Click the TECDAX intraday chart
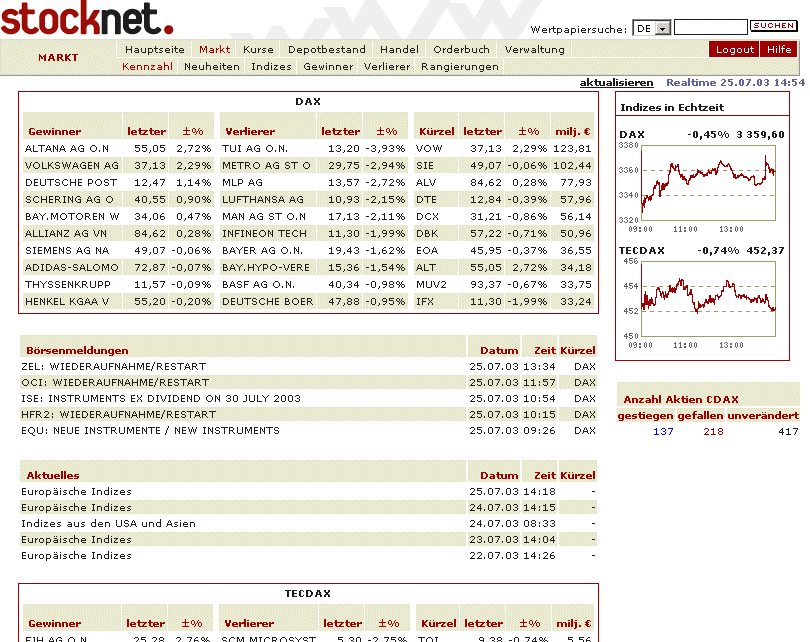 pyautogui.click(x=708, y=299)
